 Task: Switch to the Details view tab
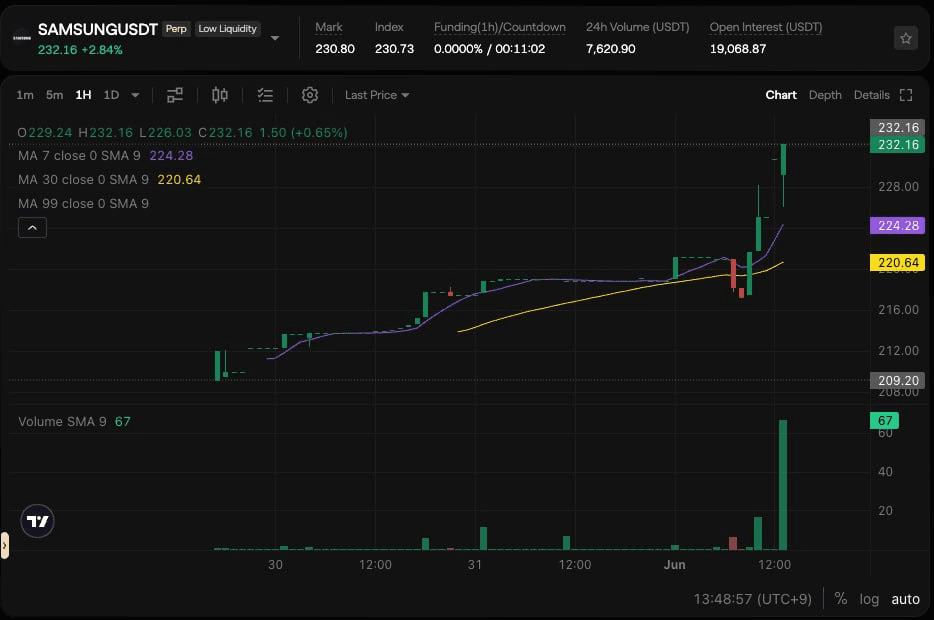(x=871, y=95)
